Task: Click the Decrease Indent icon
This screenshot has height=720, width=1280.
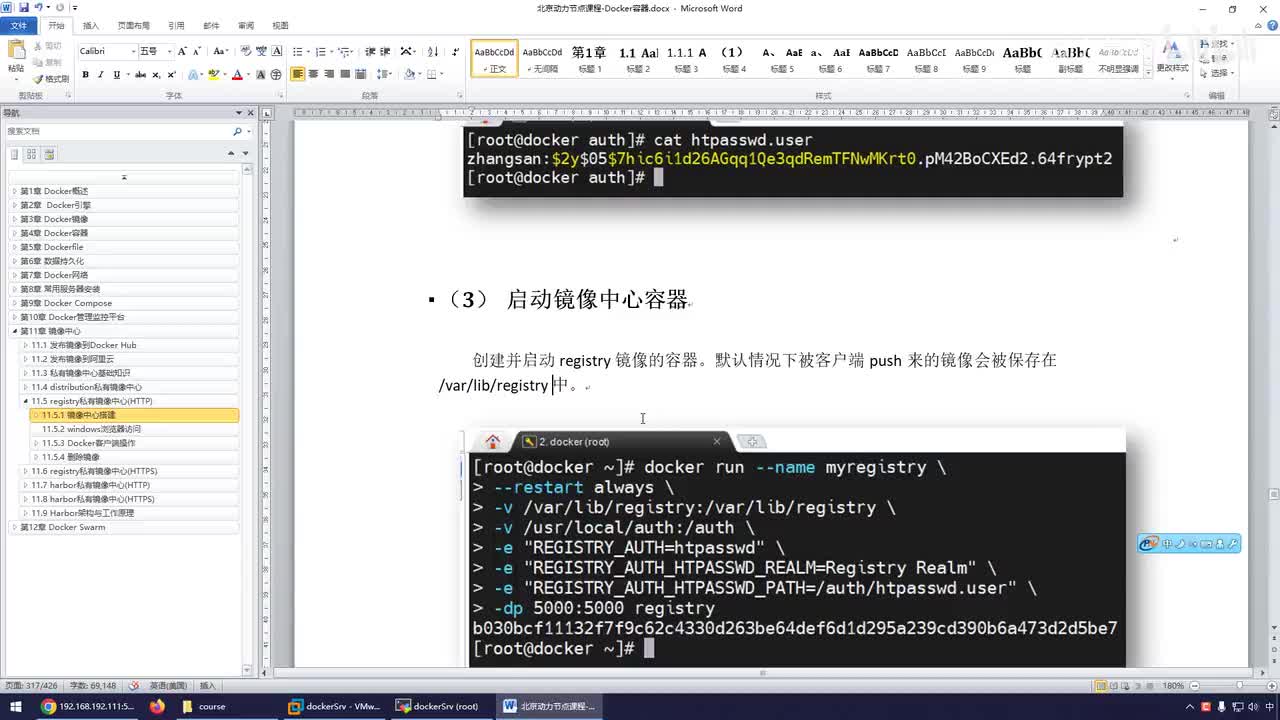Action: 370,51
